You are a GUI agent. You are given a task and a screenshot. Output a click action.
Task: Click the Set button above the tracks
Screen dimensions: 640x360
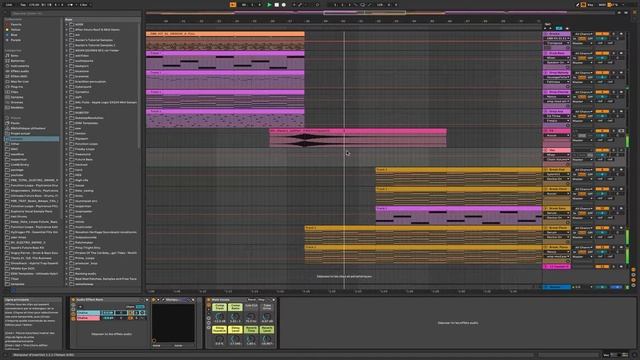(548, 24)
